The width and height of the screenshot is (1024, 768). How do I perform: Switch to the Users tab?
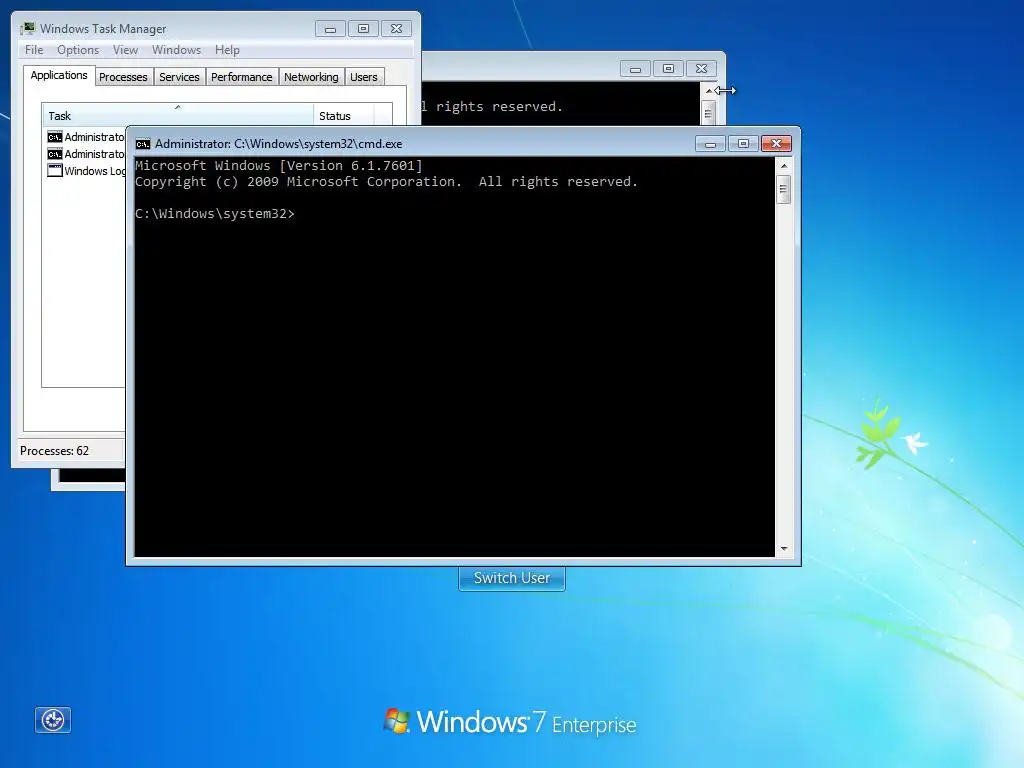pyautogui.click(x=364, y=77)
